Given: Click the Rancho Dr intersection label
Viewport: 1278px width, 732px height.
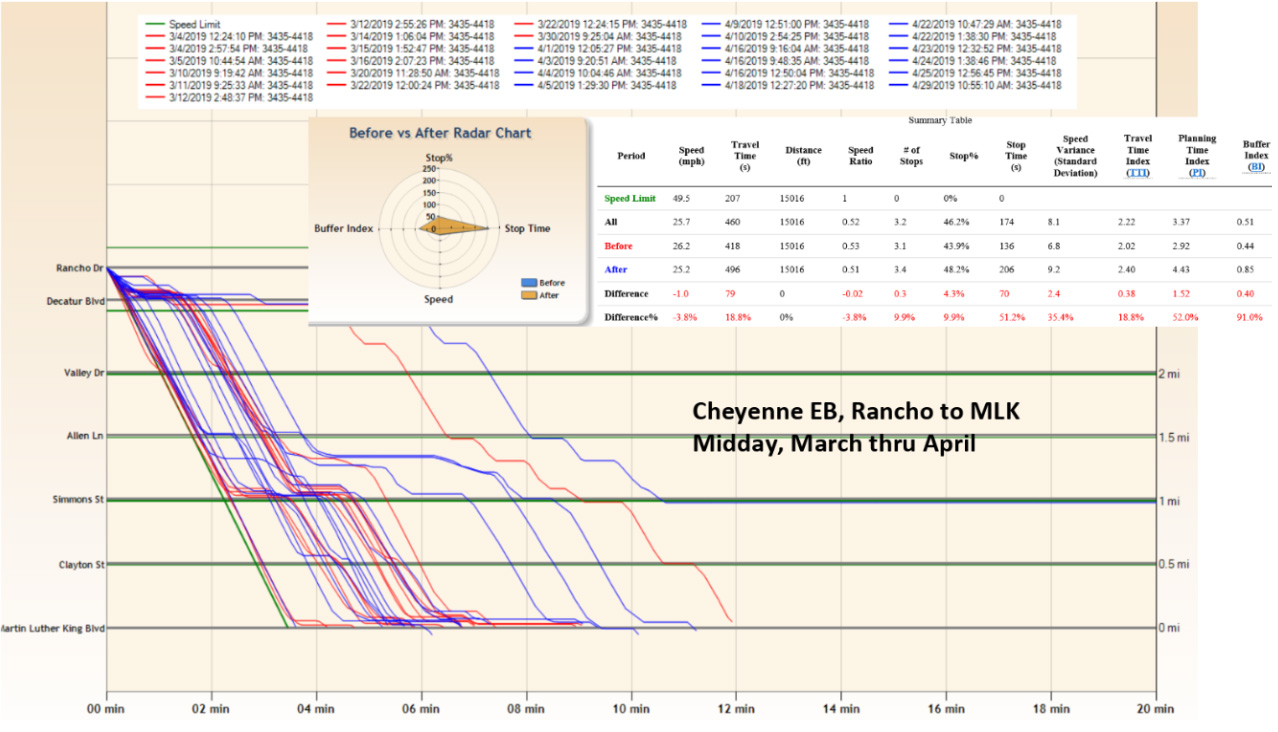Looking at the screenshot, I should pyautogui.click(x=81, y=268).
